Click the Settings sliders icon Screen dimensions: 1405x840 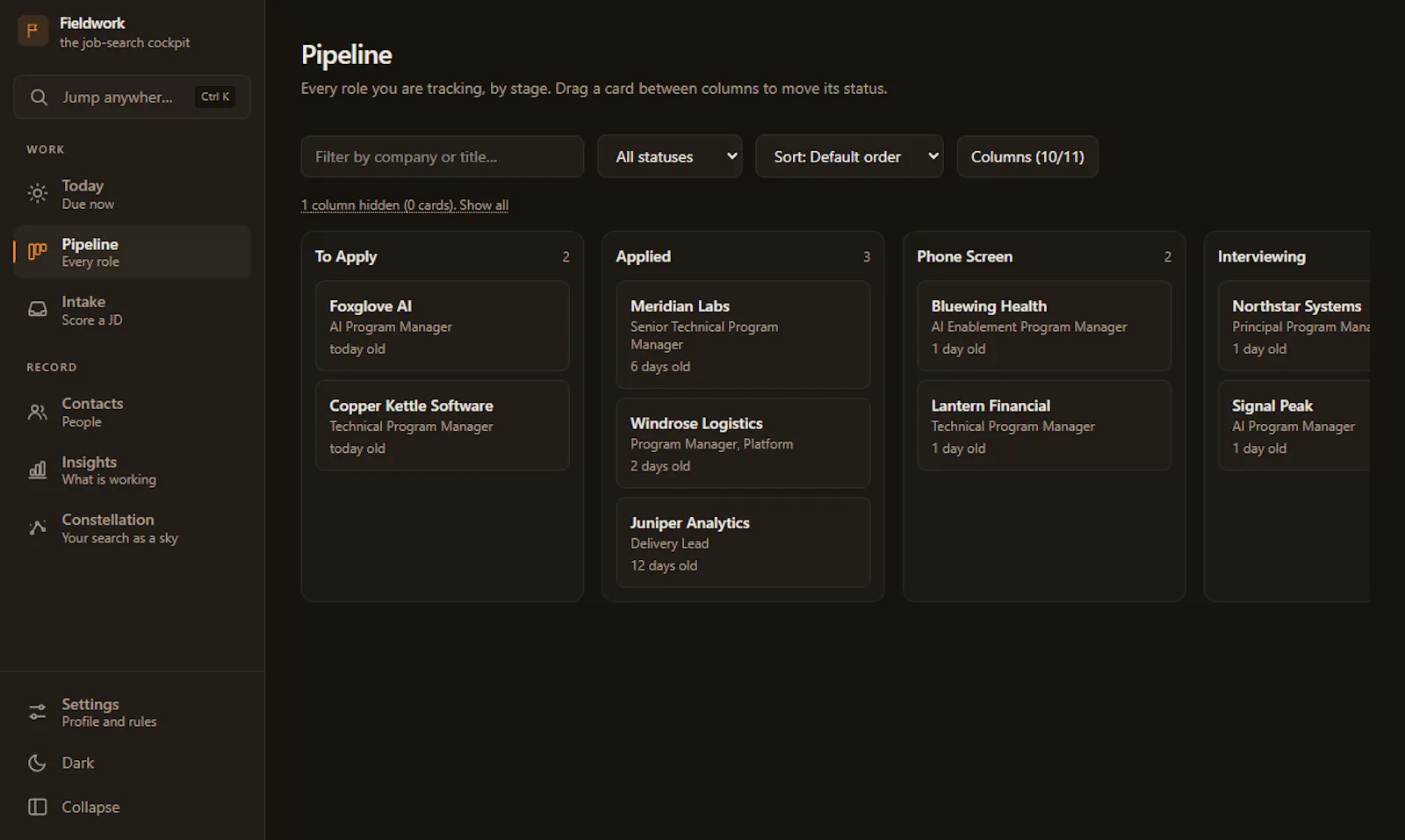[37, 712]
